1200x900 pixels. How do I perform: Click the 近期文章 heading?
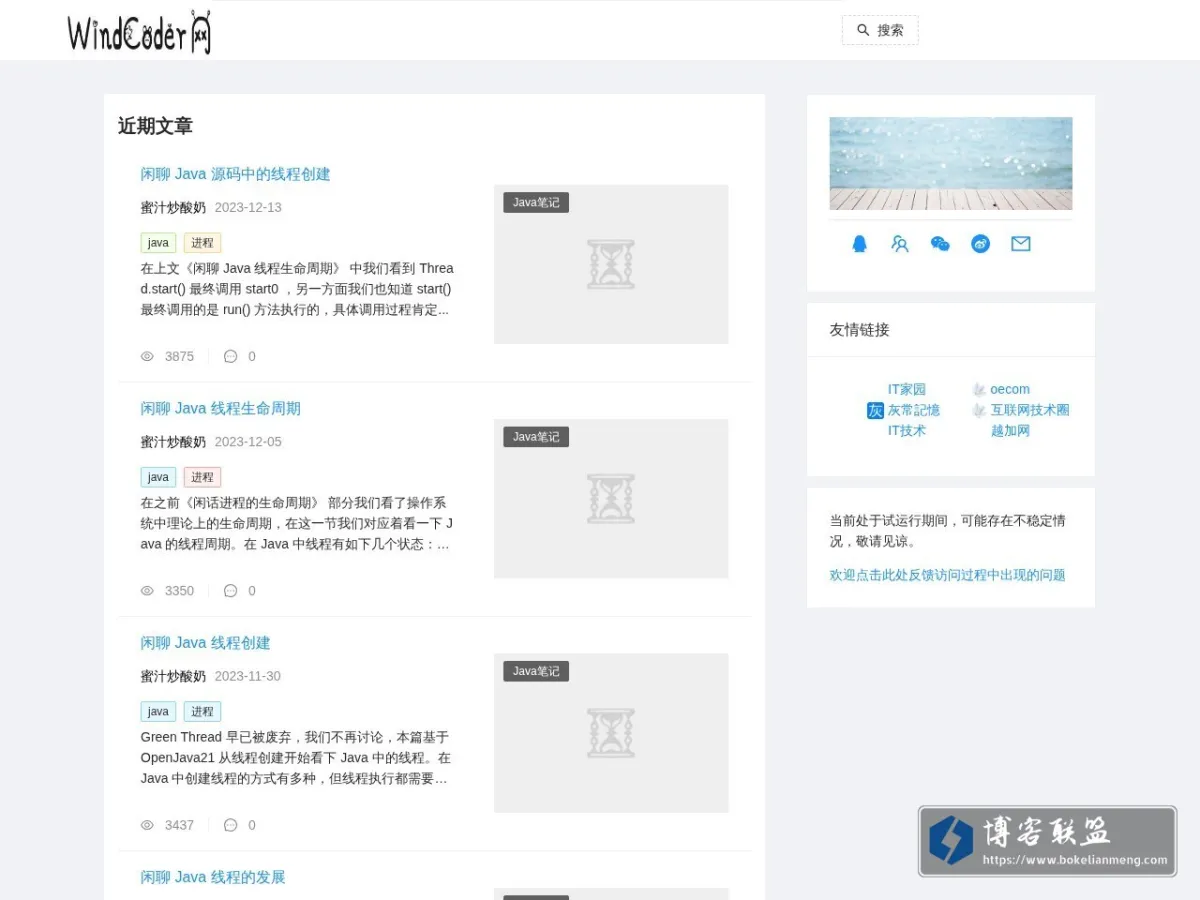[155, 126]
